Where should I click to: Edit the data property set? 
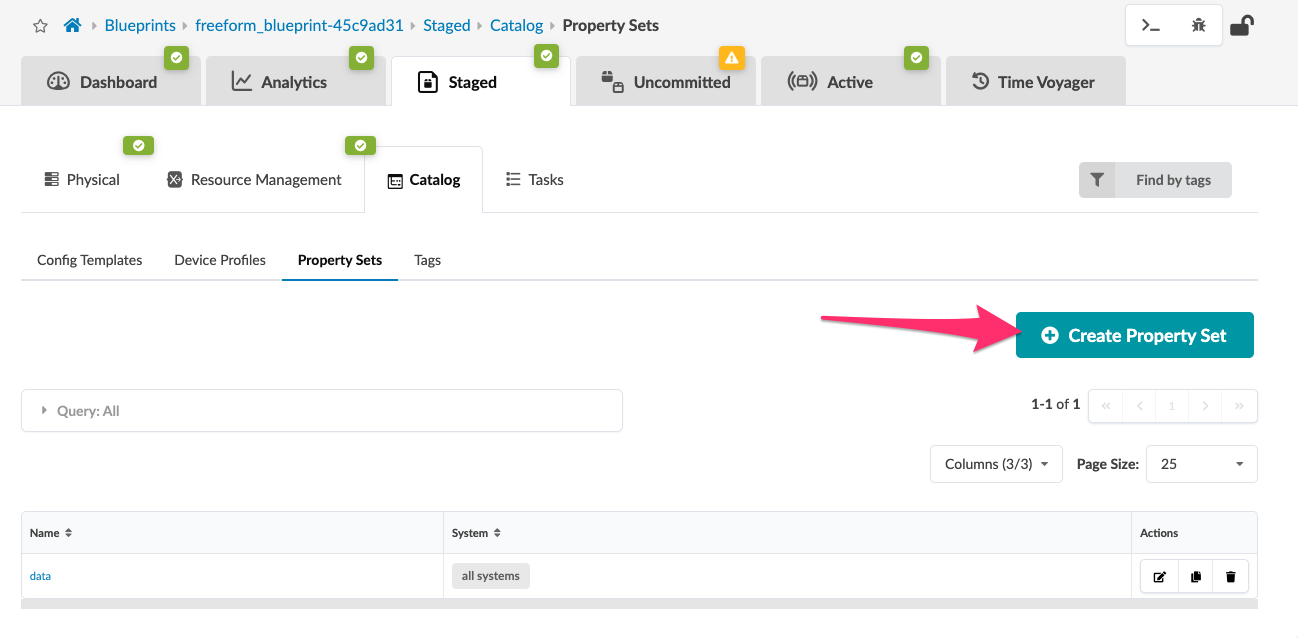[1160, 577]
